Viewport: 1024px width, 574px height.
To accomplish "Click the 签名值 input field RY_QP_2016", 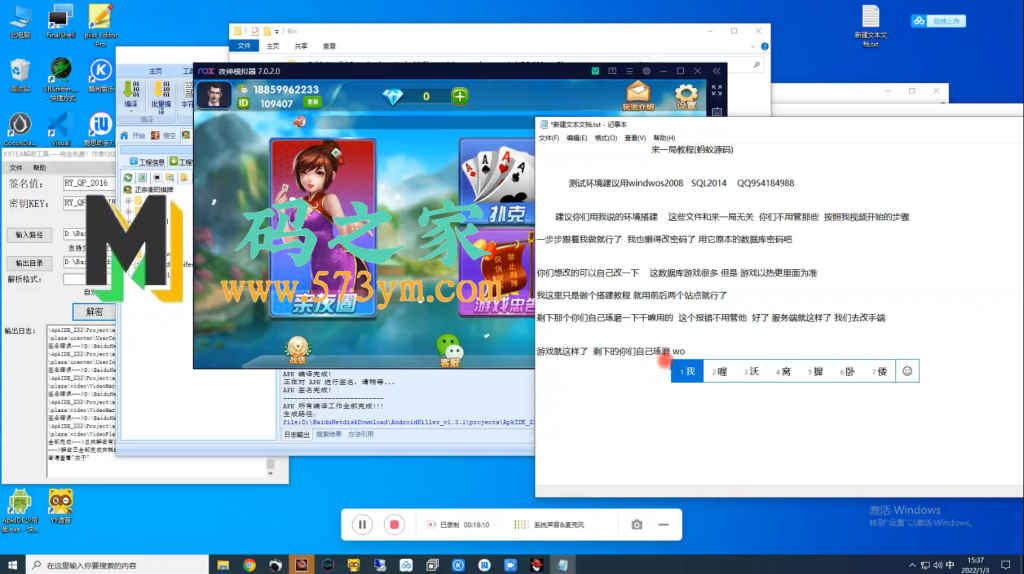I will click(89, 183).
